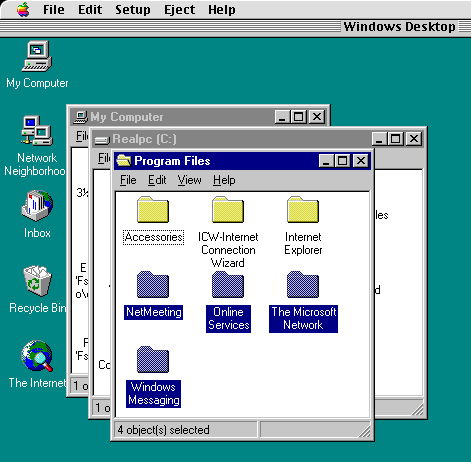
Task: Close the My Computer window
Action: pyautogui.click(x=317, y=117)
